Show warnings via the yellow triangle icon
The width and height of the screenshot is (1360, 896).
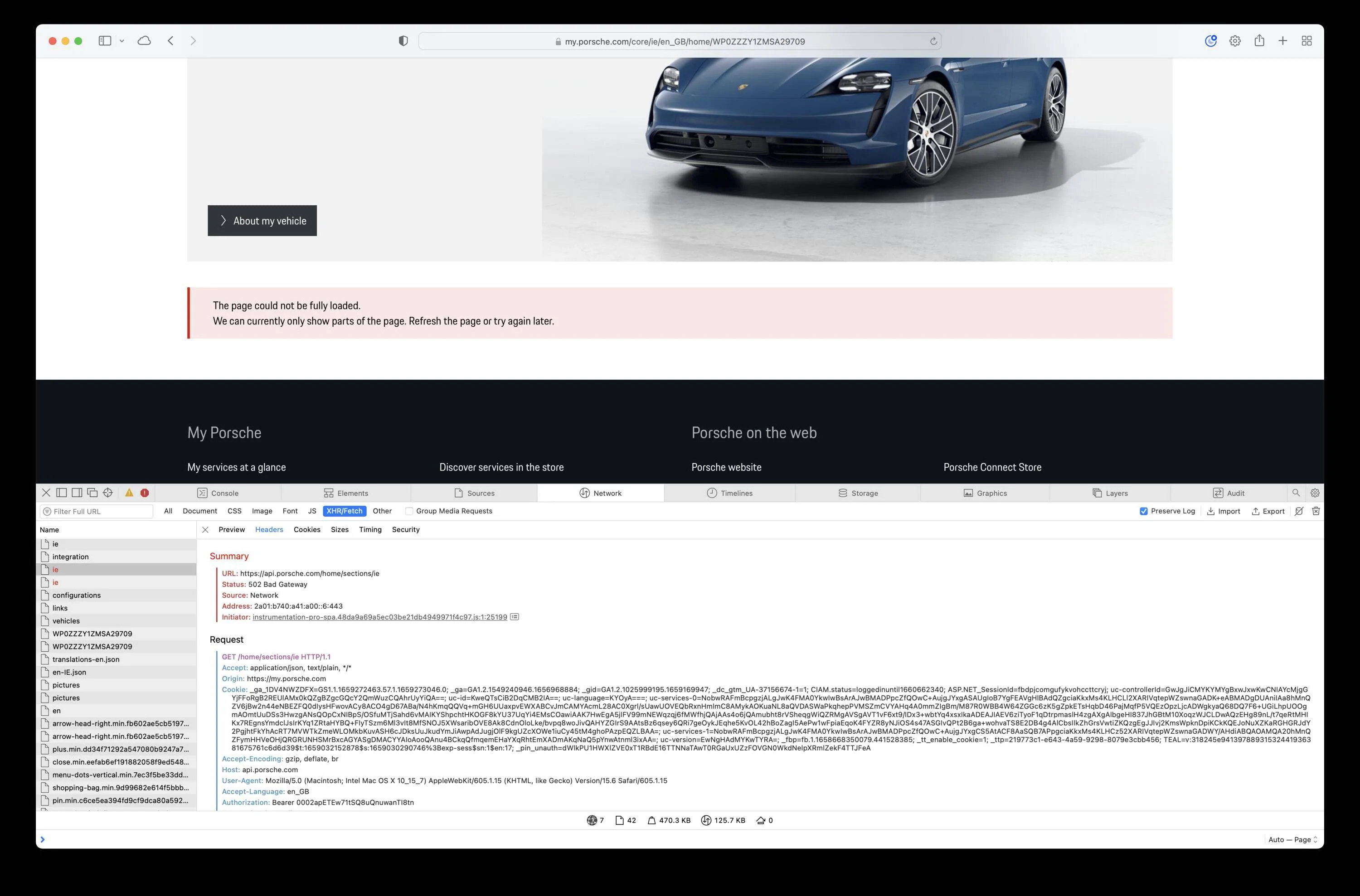pyautogui.click(x=129, y=493)
